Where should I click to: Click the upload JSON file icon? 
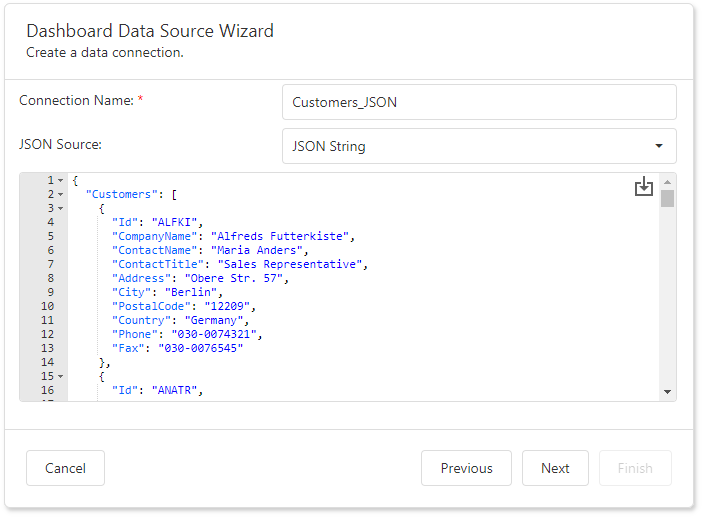[643, 187]
